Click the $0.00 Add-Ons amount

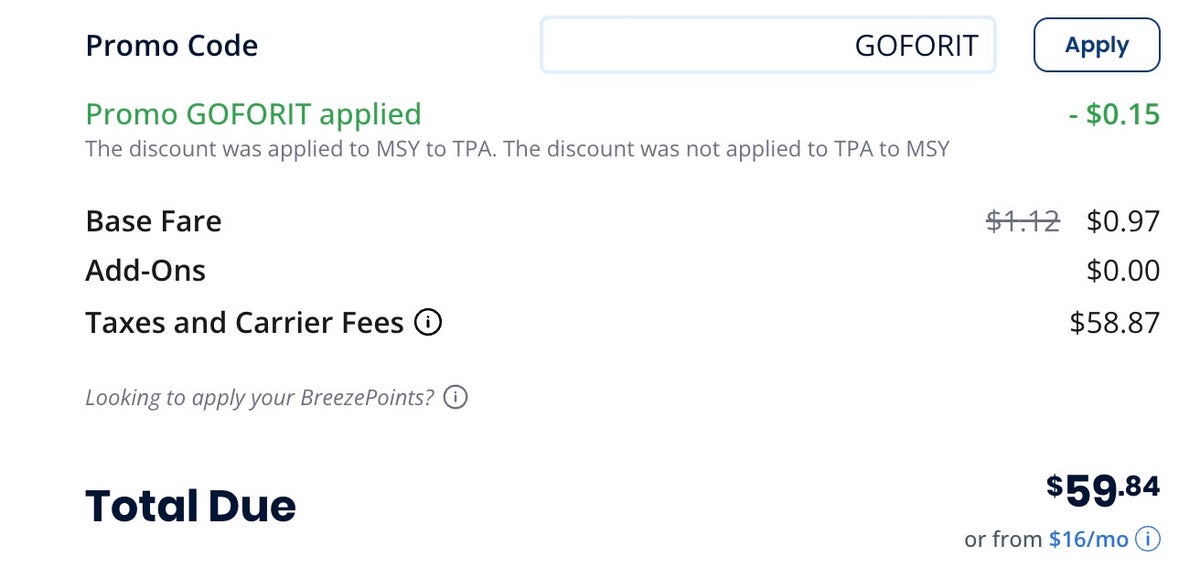[1123, 271]
